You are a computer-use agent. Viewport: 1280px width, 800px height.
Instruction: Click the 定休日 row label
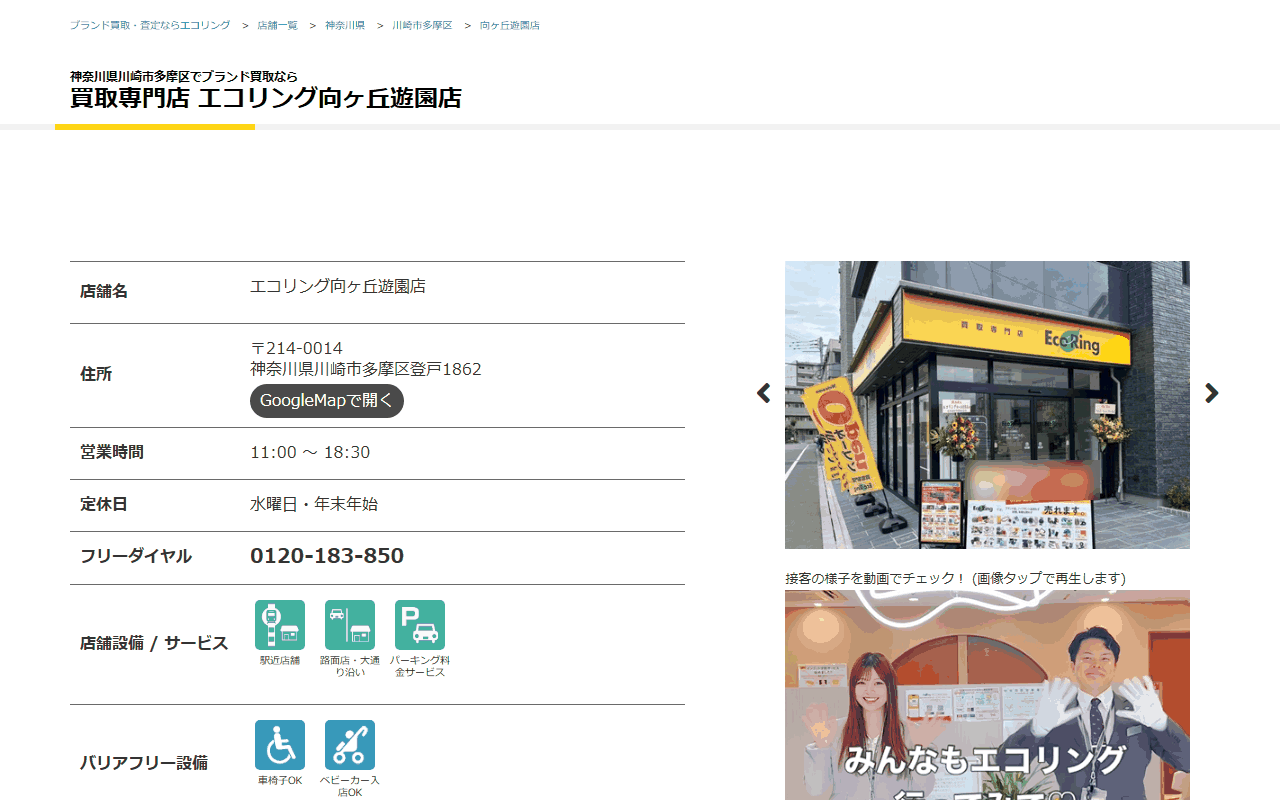tap(104, 504)
